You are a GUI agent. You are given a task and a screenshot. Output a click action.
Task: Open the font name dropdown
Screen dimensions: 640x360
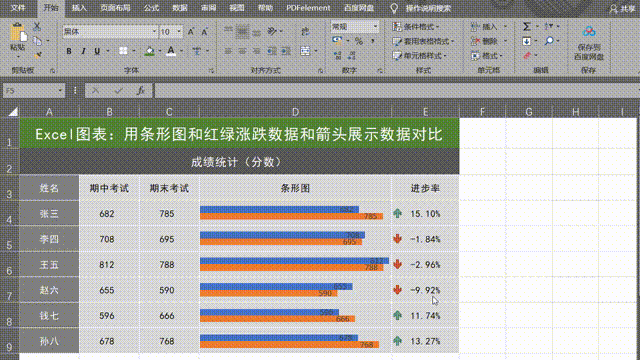[x=154, y=31]
